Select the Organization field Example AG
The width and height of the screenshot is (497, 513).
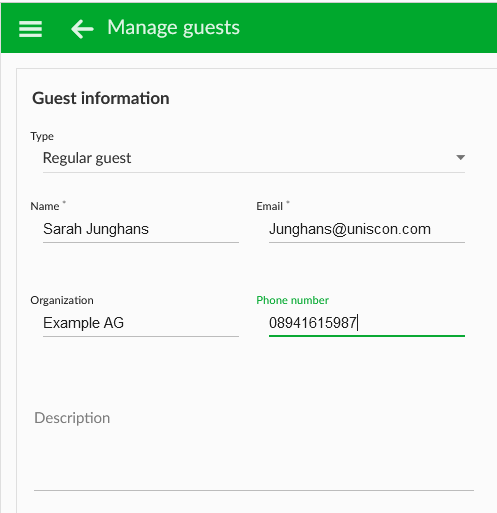click(x=141, y=323)
